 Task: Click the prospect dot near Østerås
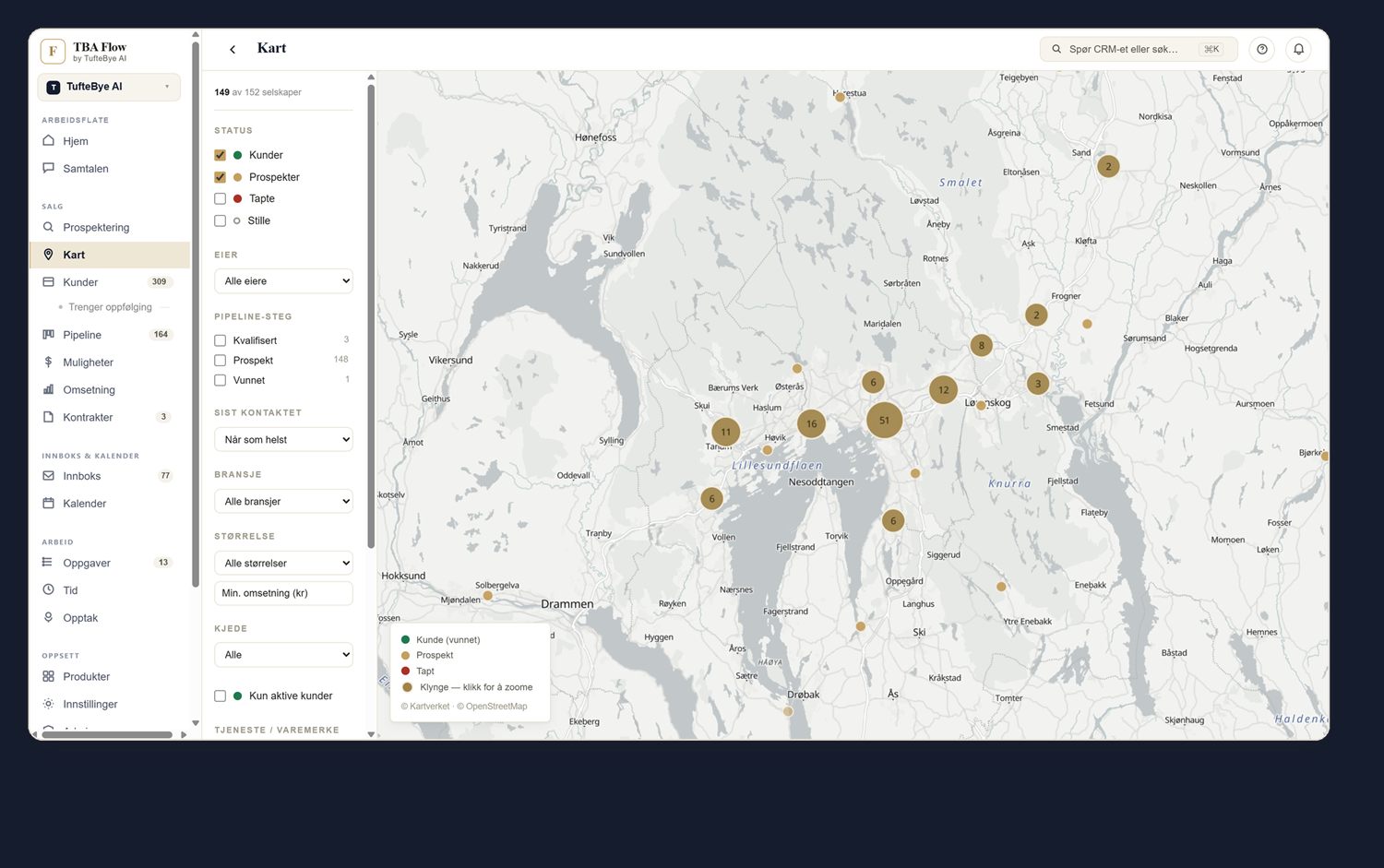(x=797, y=368)
